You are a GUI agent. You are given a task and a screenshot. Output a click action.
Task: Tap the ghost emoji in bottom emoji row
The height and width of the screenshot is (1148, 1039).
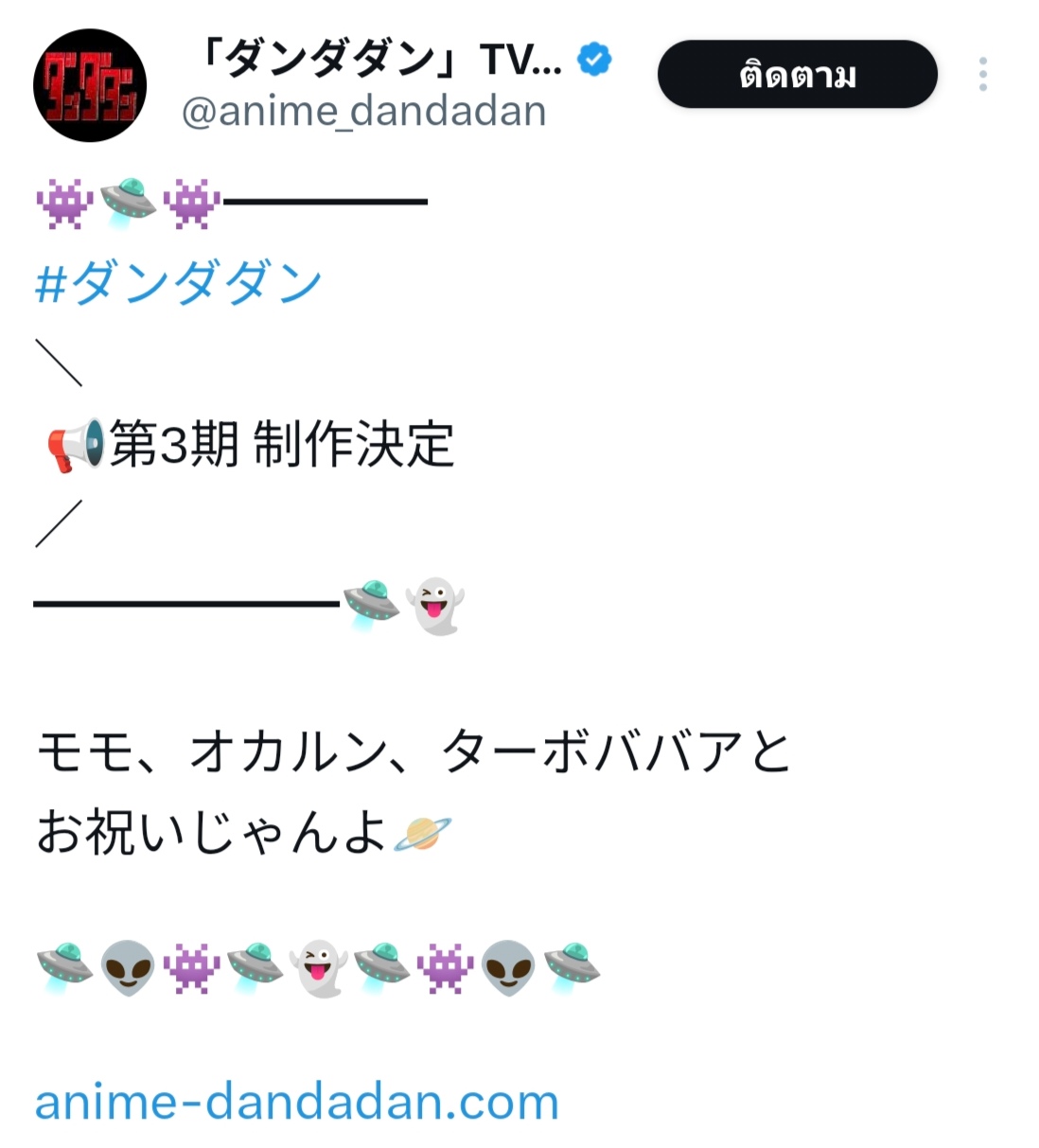point(319,967)
